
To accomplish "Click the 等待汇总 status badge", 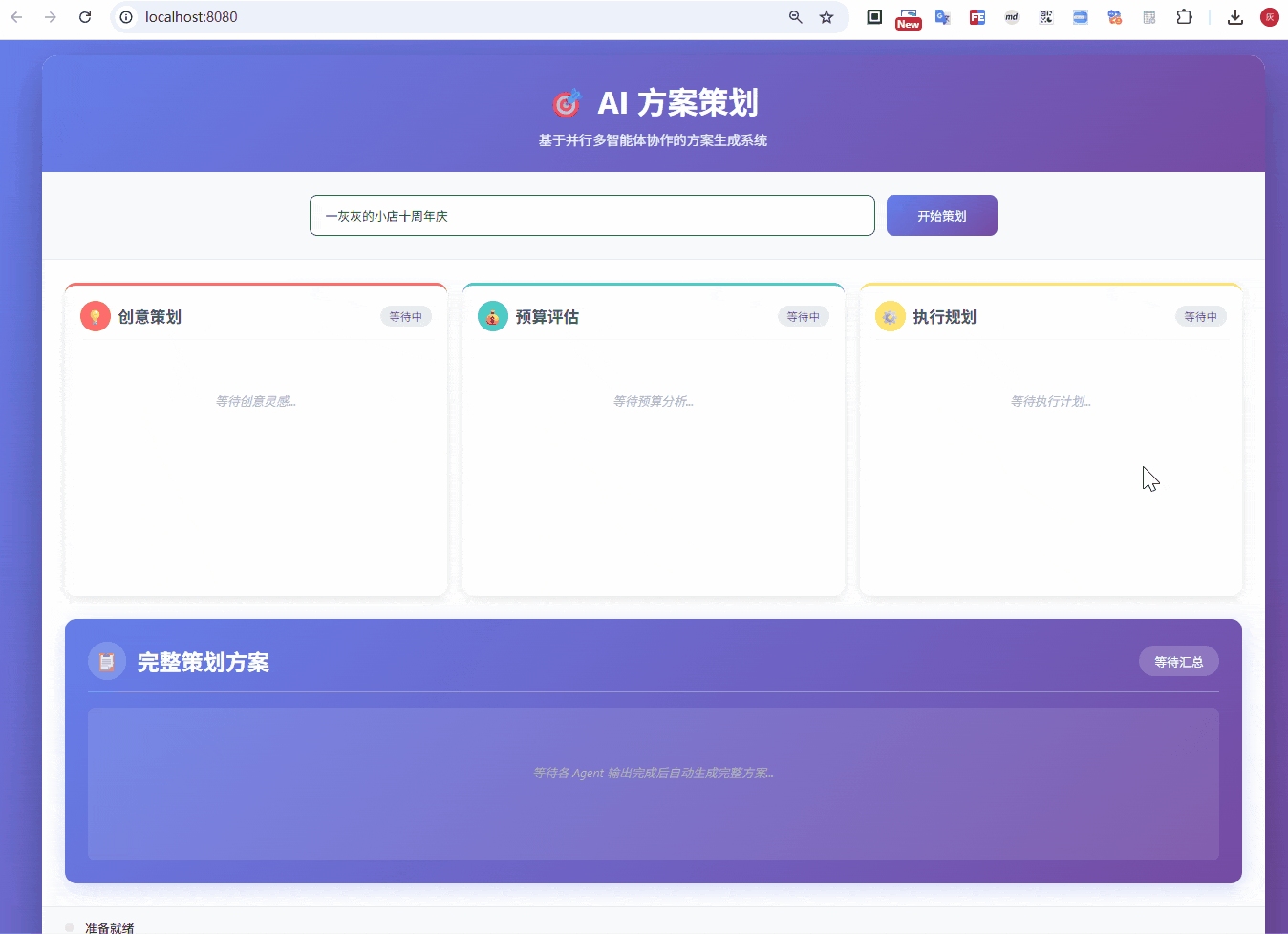I will 1178,662.
